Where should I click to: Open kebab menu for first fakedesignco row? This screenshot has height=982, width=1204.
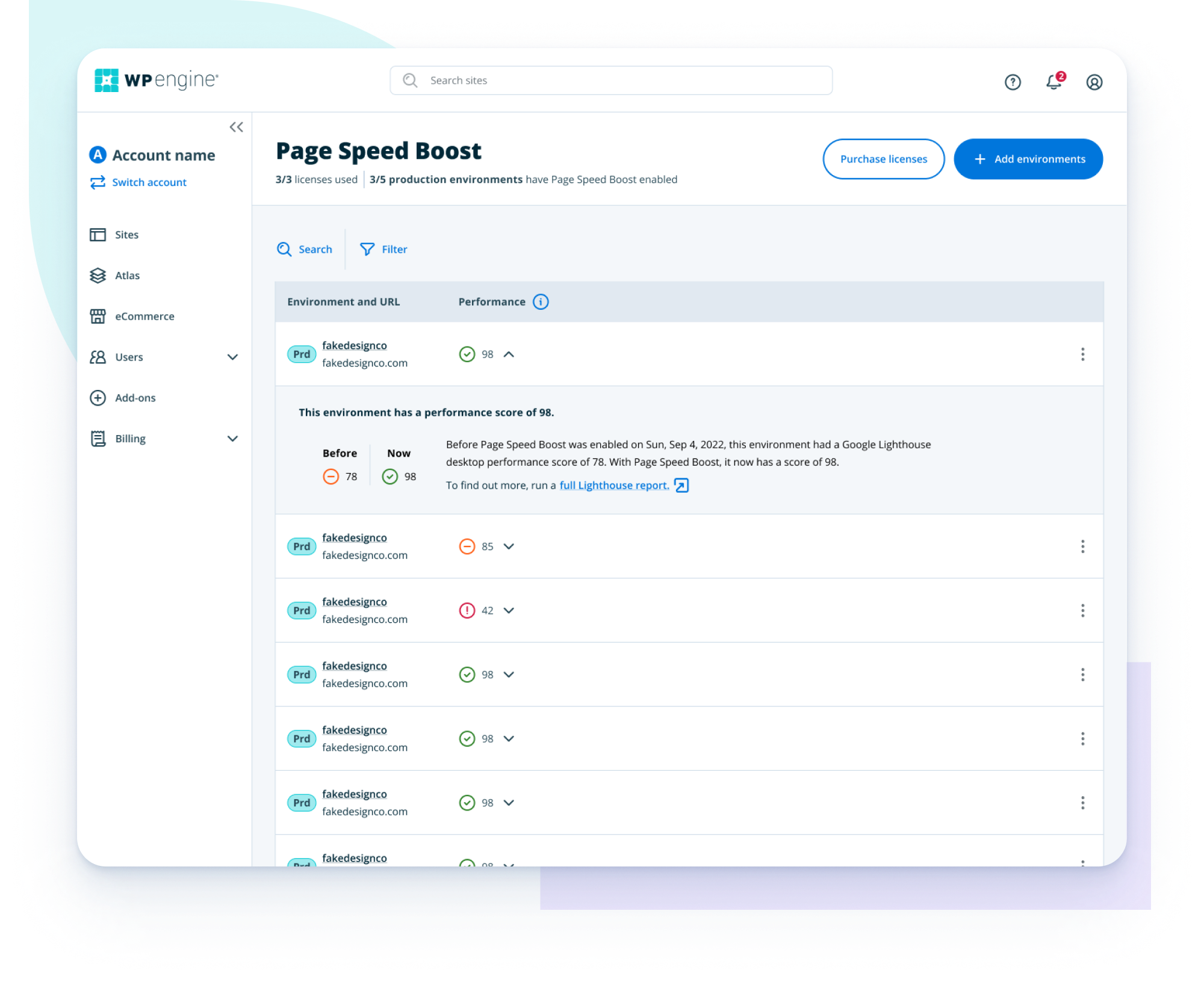[1082, 354]
